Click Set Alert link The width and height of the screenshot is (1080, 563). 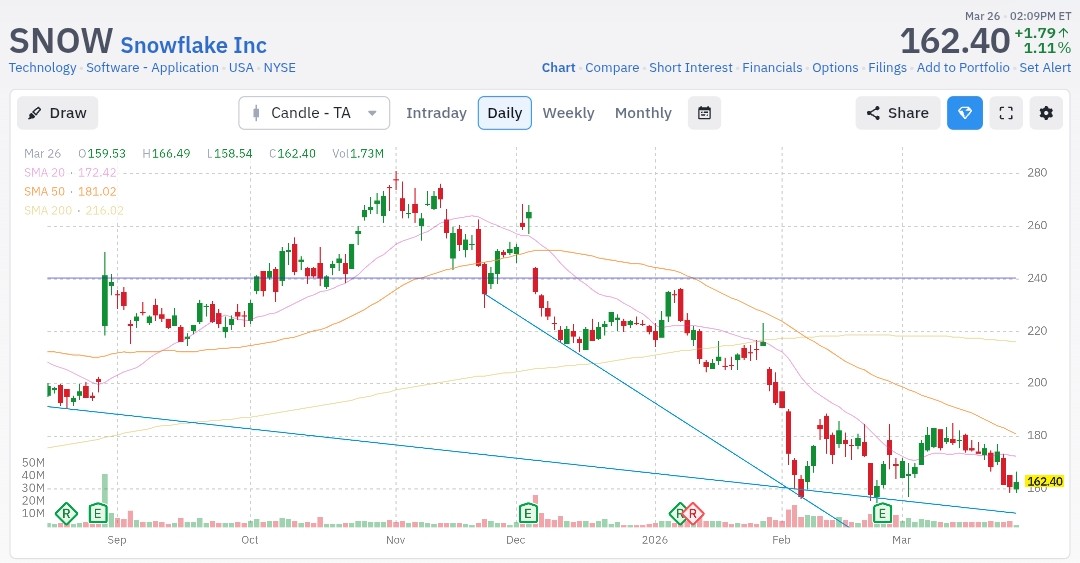tap(1045, 68)
